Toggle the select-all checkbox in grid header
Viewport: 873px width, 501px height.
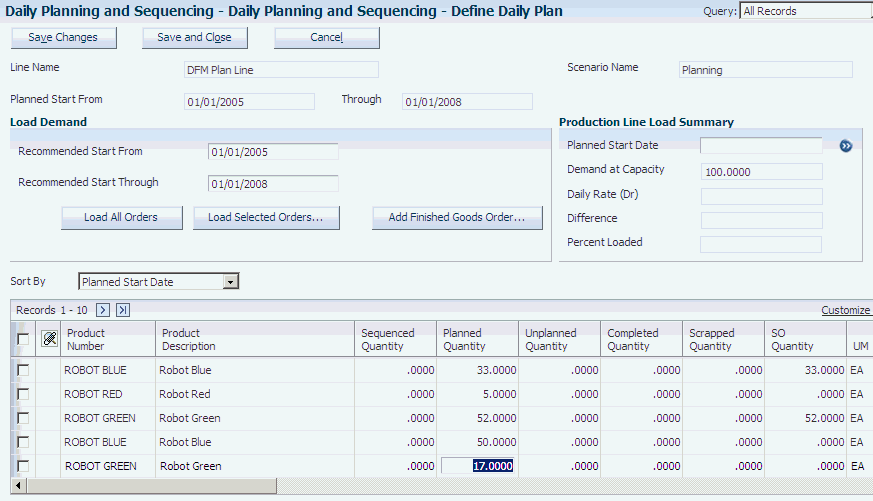pyautogui.click(x=23, y=340)
